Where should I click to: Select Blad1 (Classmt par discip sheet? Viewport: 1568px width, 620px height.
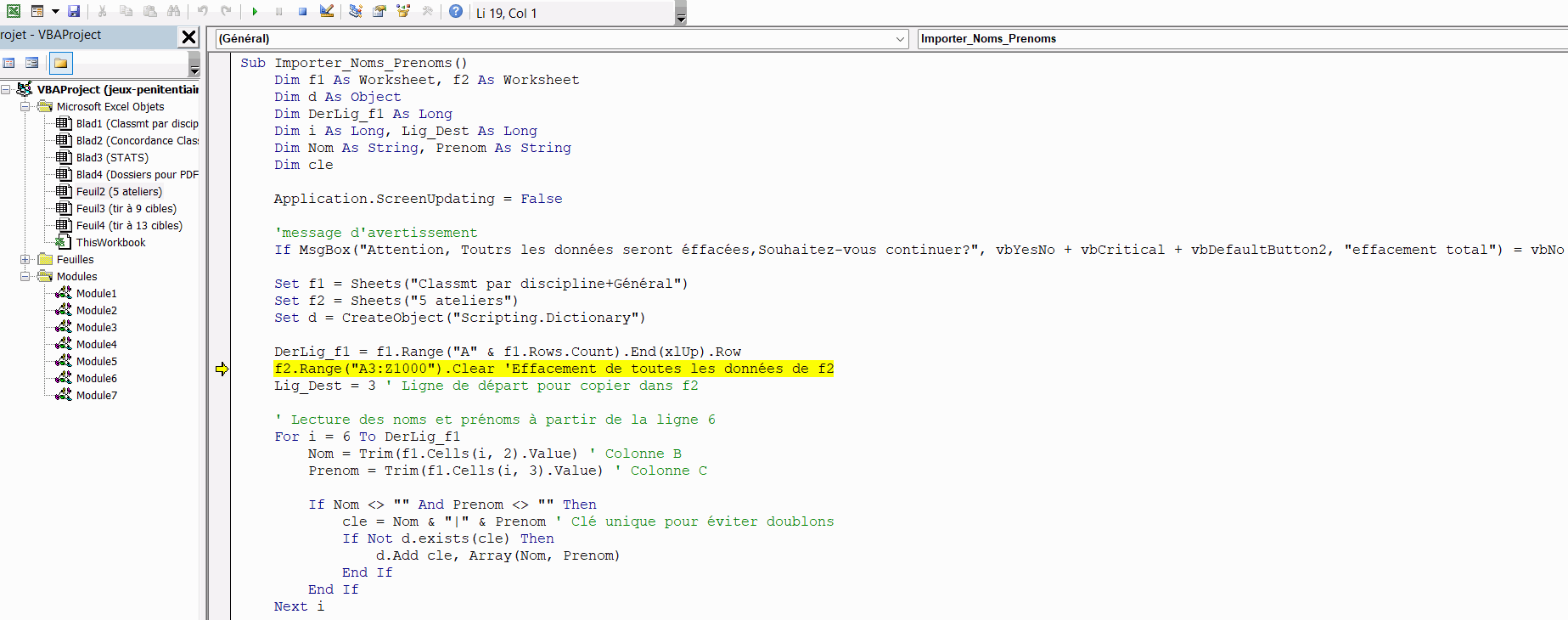[x=138, y=123]
